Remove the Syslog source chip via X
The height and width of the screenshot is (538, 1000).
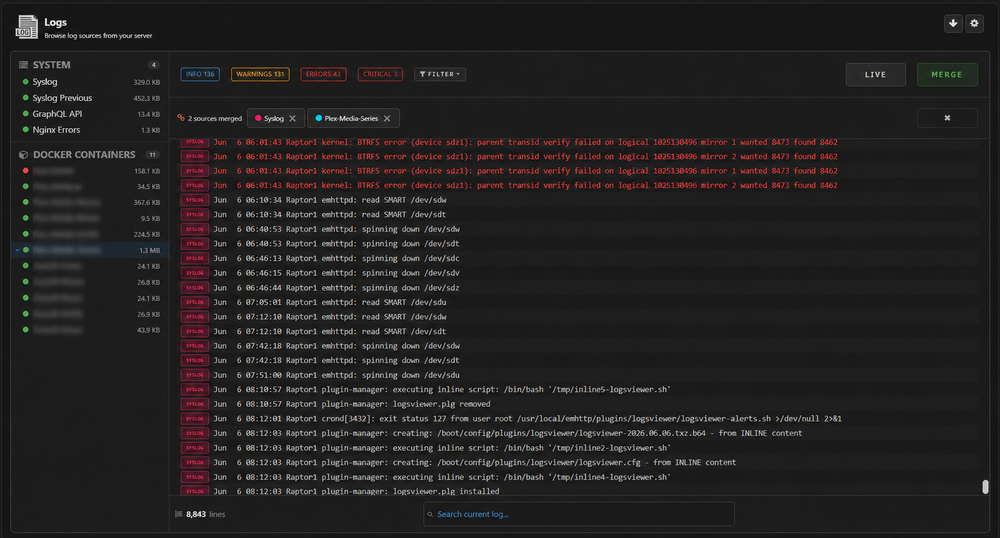click(292, 119)
